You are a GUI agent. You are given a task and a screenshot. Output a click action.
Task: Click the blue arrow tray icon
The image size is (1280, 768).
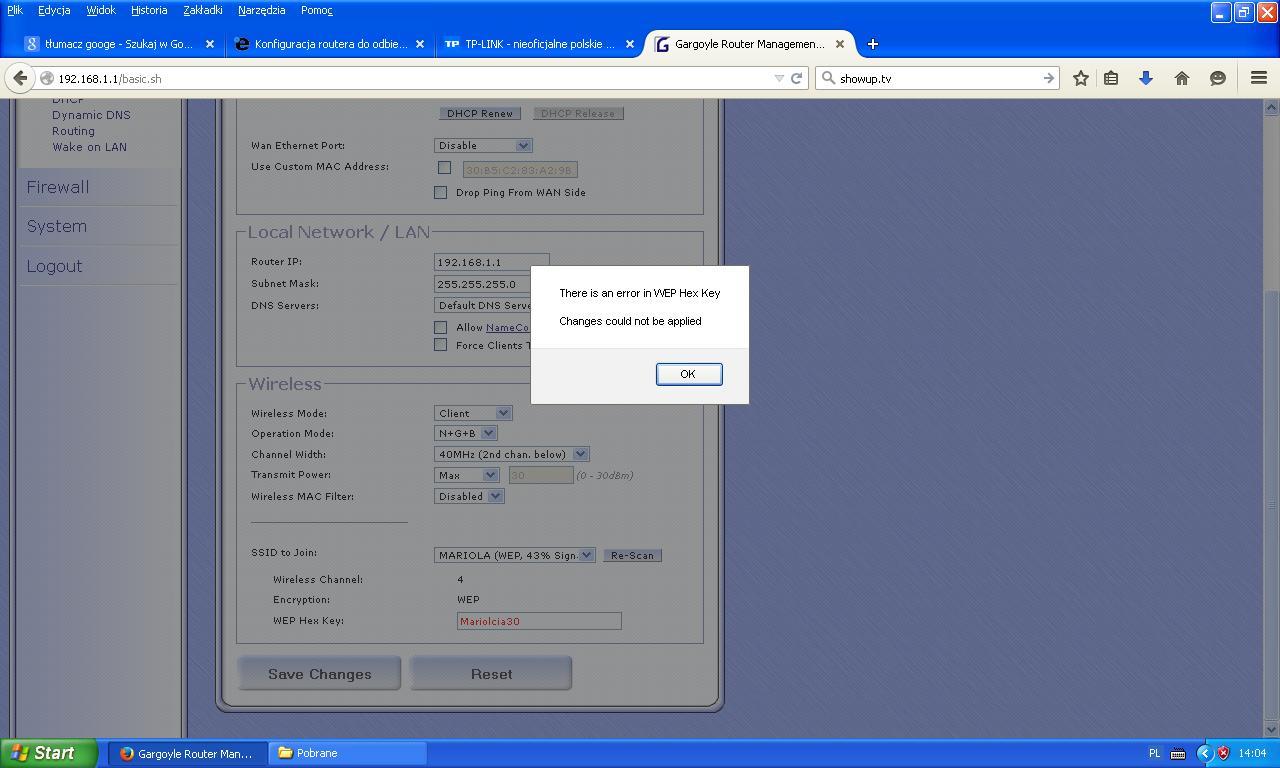(1204, 753)
